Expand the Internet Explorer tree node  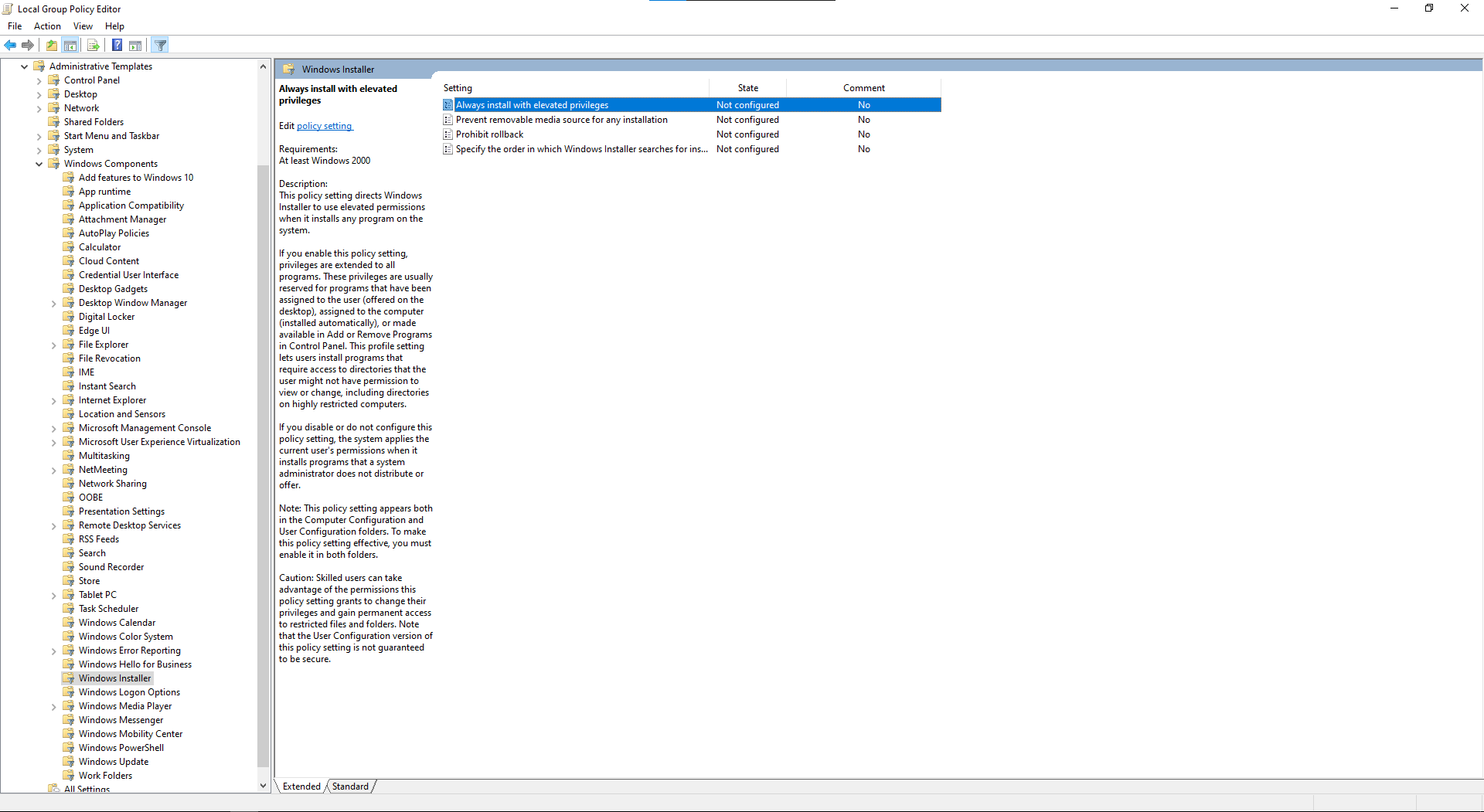pyautogui.click(x=54, y=400)
